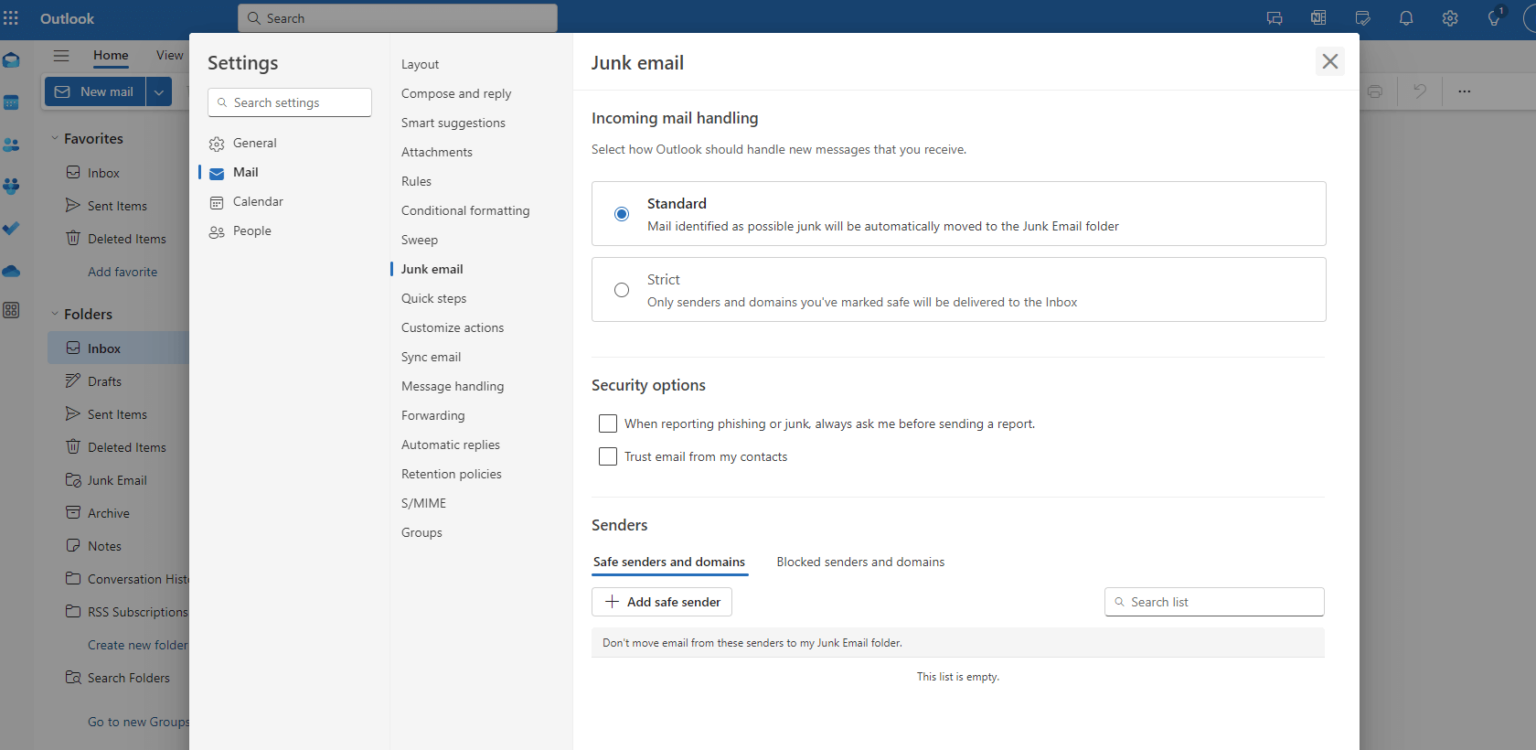Open the Calendar app from the left rail
The height and width of the screenshot is (750, 1536).
click(x=12, y=102)
